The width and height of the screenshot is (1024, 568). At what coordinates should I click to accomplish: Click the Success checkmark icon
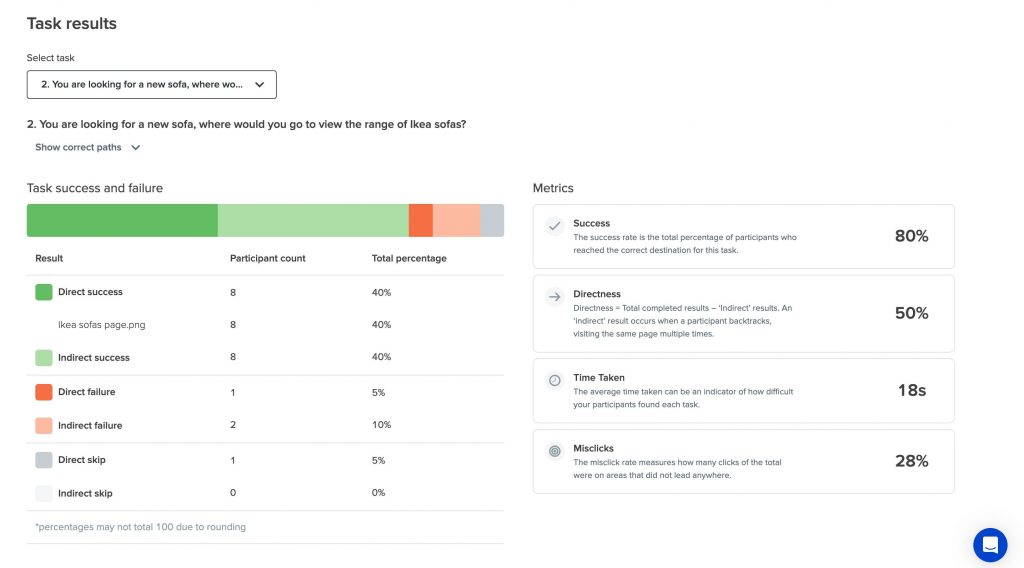pos(554,226)
